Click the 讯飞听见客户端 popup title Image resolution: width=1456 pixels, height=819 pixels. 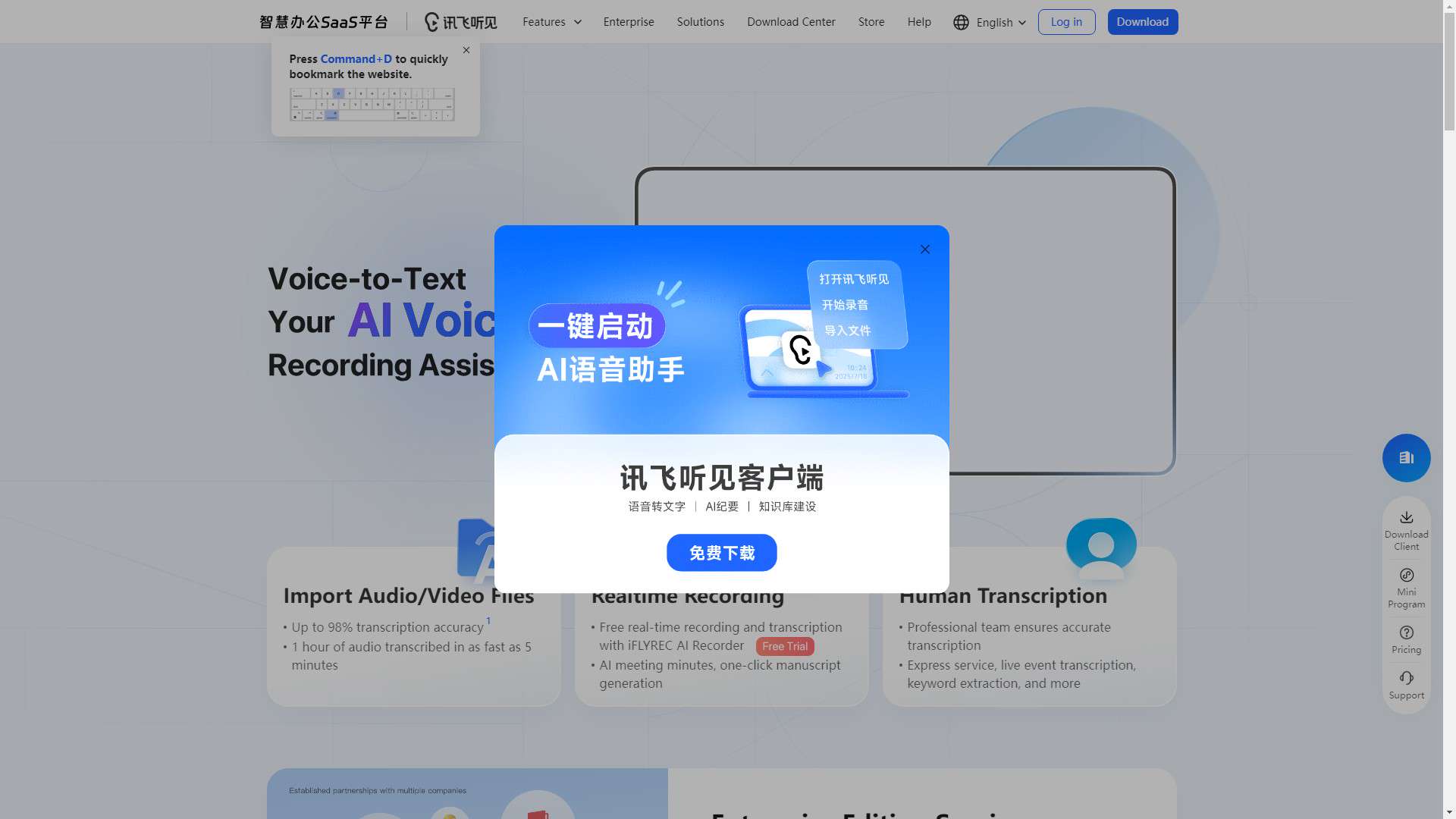coord(721,479)
